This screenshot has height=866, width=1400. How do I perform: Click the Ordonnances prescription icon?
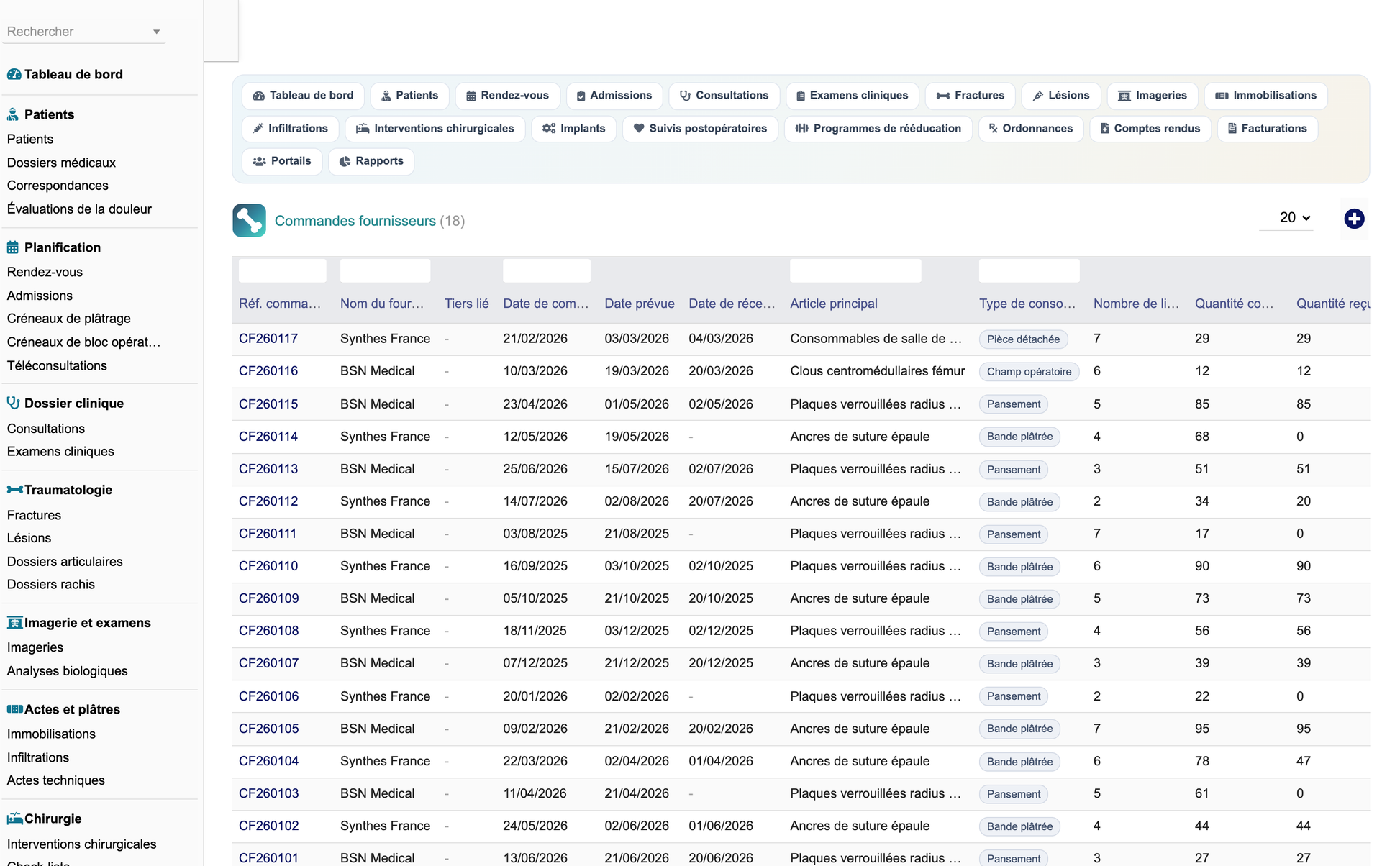(x=993, y=129)
